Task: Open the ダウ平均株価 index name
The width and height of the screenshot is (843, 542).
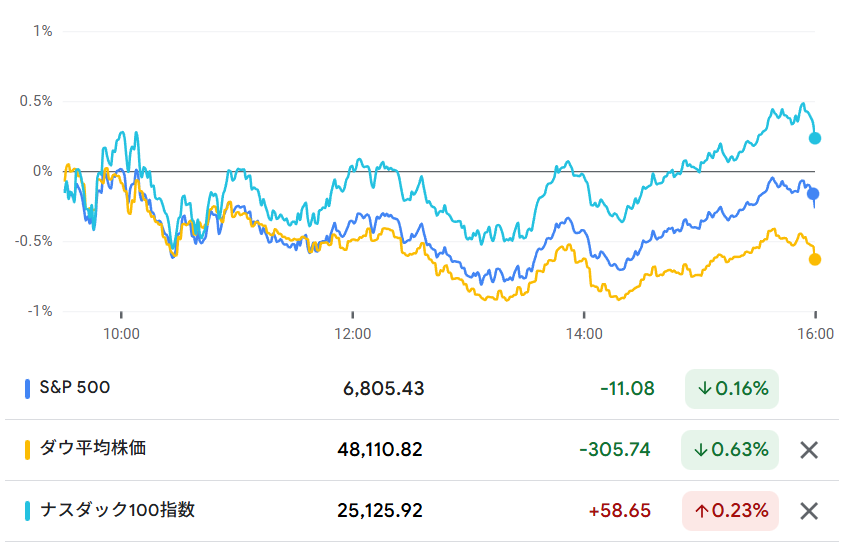Action: click(93, 449)
